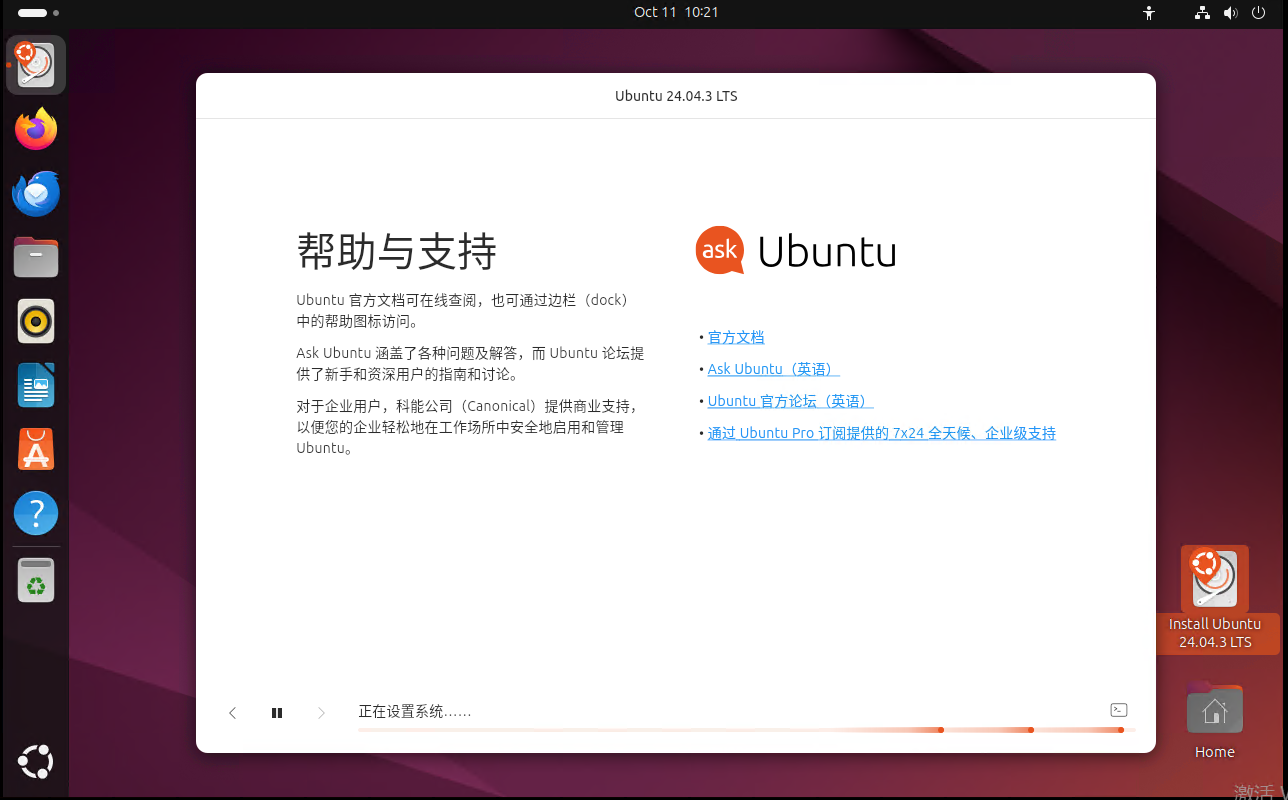Open the Ubuntu 官方论坛（英语） link
Image resolution: width=1288 pixels, height=800 pixels.
[x=789, y=401]
